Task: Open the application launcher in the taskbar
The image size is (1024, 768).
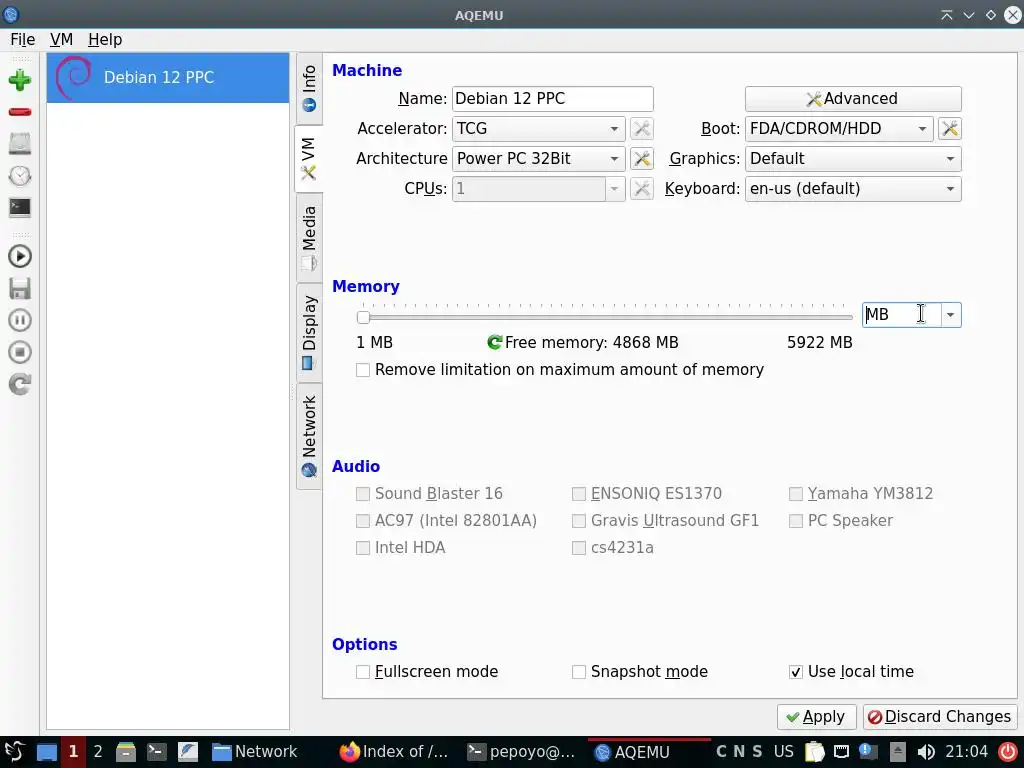Action: pyautogui.click(x=14, y=752)
